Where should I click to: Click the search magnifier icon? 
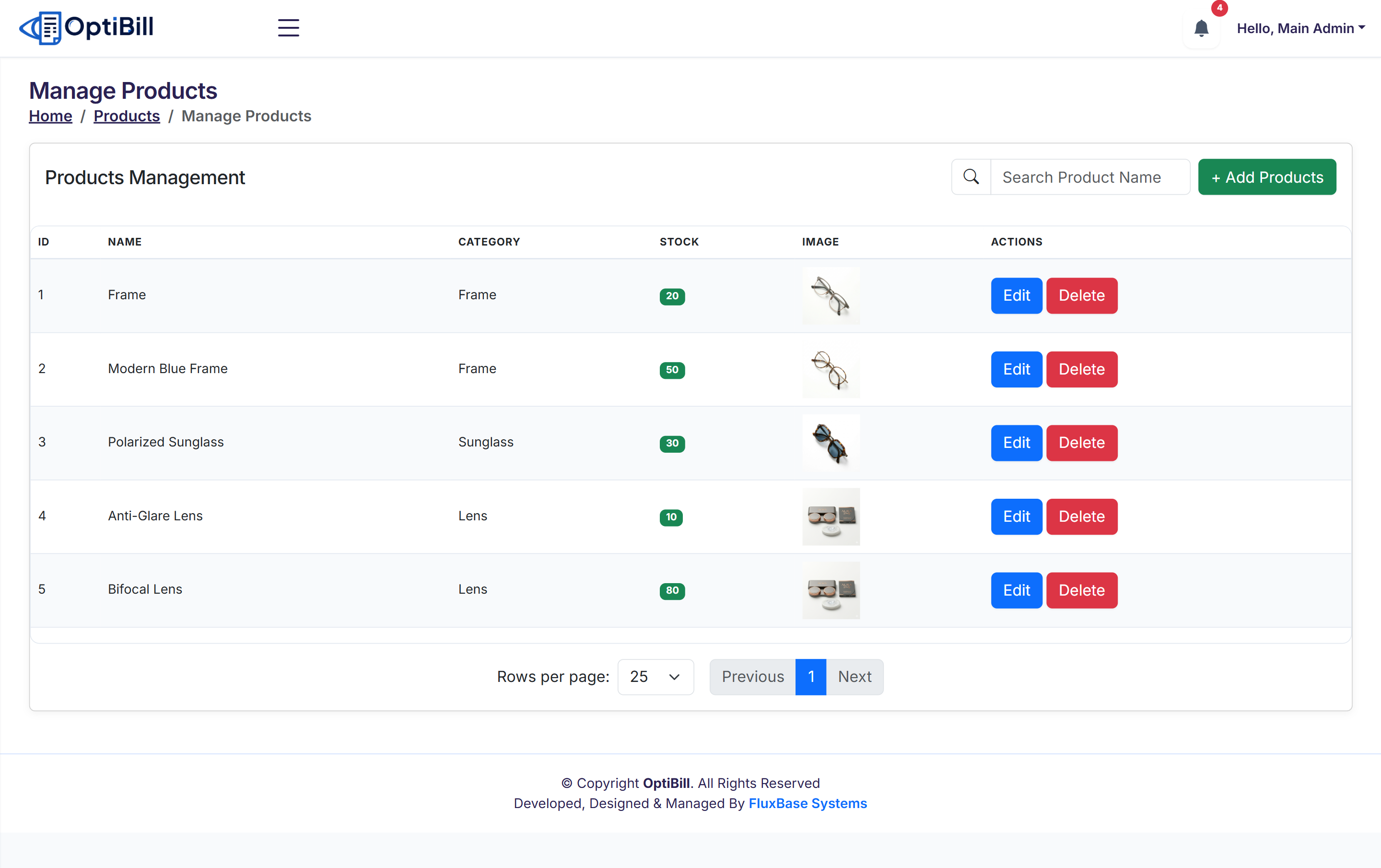coord(971,176)
